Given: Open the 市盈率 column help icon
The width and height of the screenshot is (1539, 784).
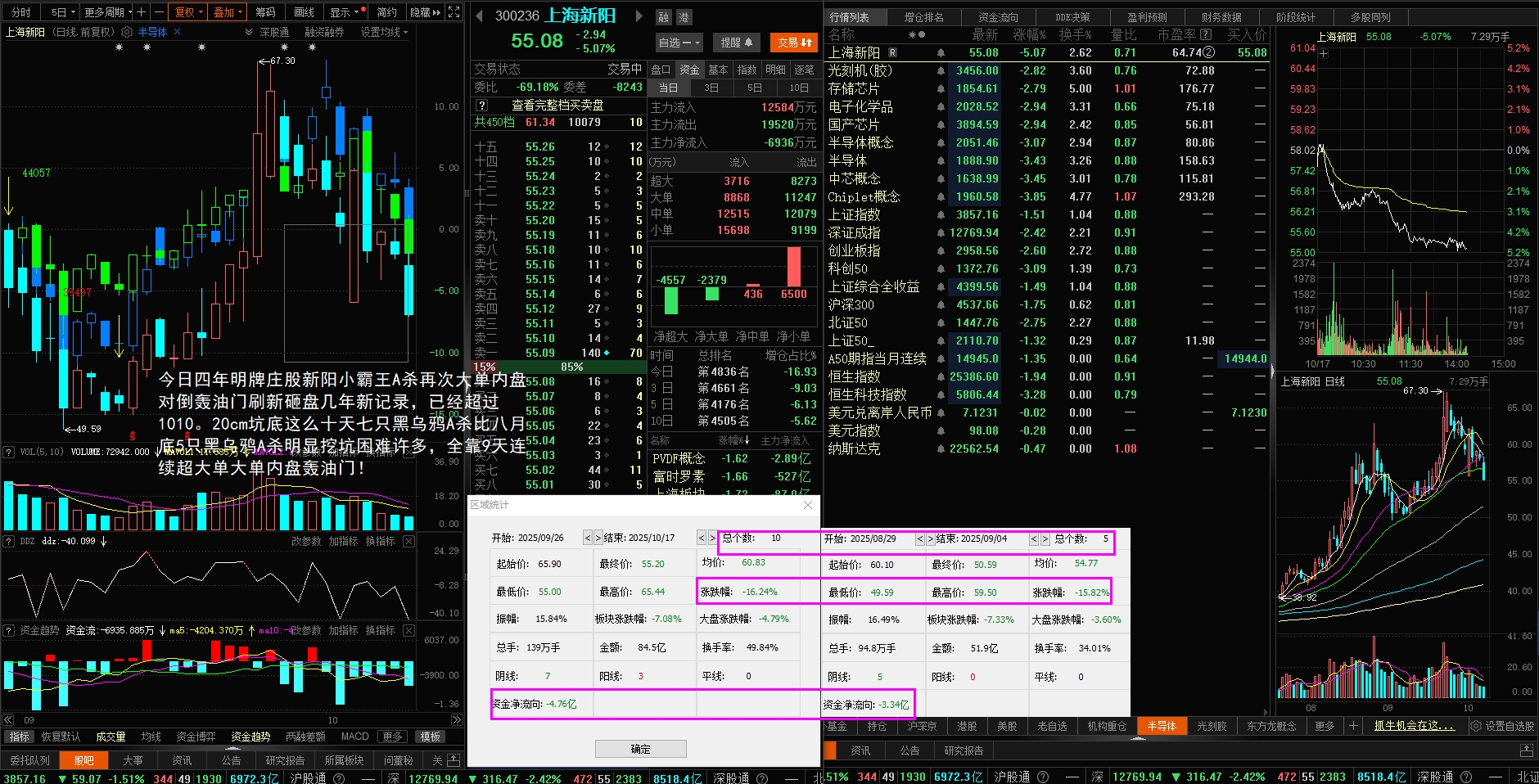Looking at the screenshot, I should [x=1206, y=34].
